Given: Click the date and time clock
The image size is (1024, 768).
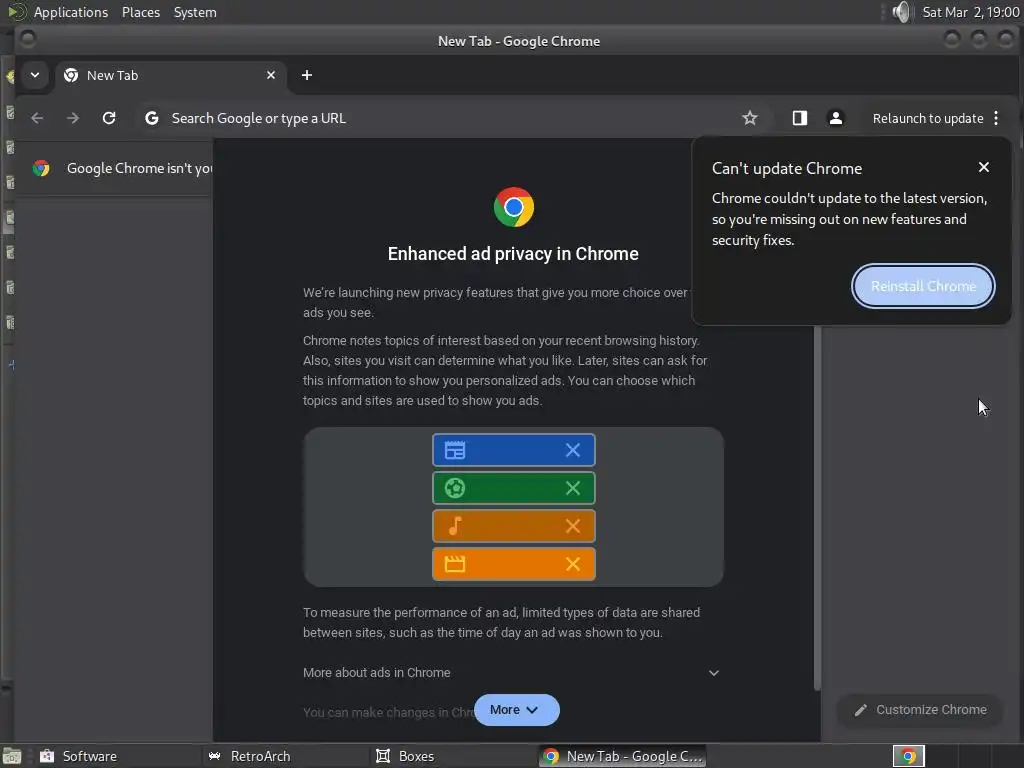Looking at the screenshot, I should pos(970,12).
